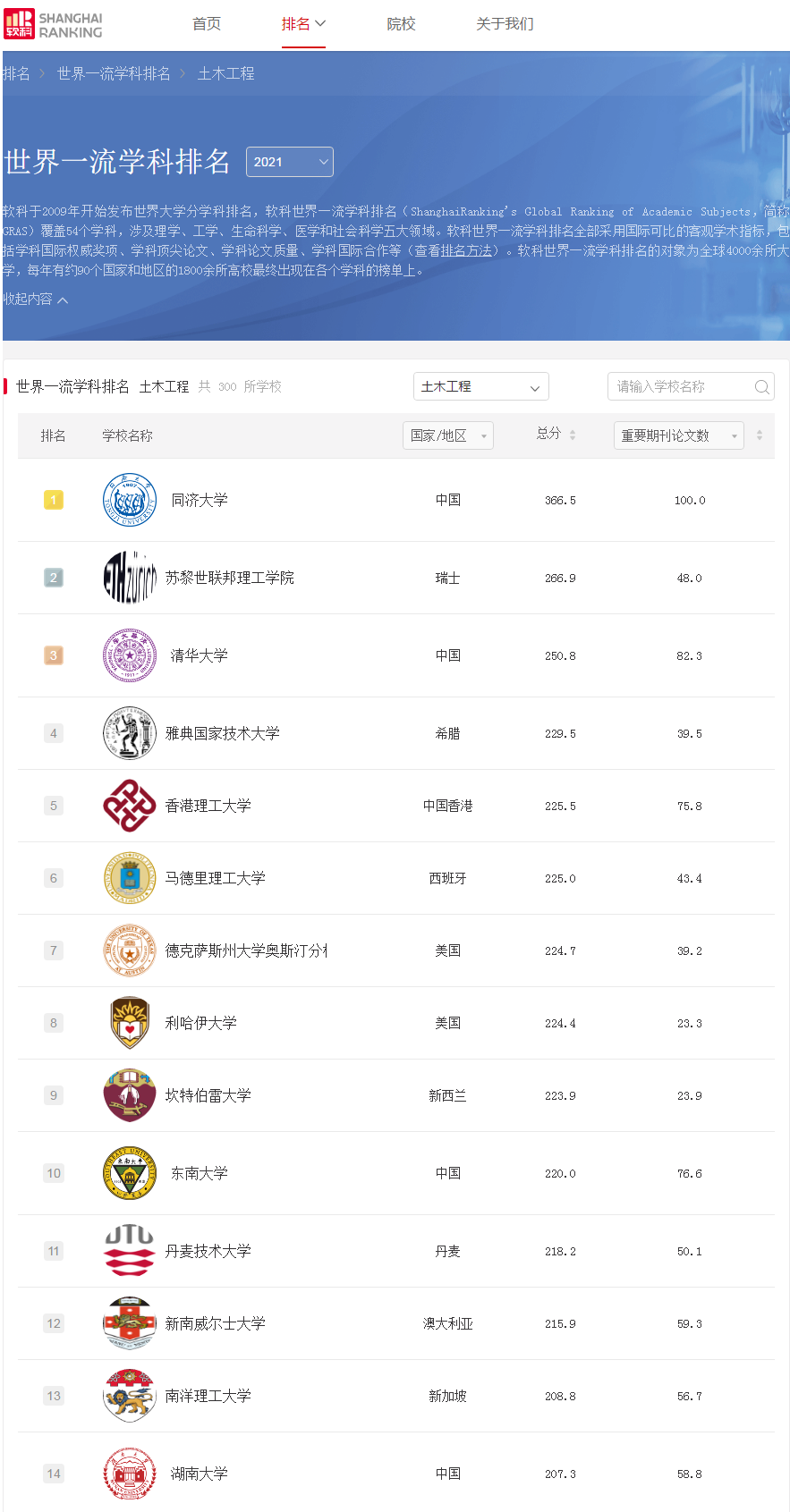This screenshot has height=1512, width=790.
Task: Open the 土木工程 subject dropdown
Action: coord(480,387)
